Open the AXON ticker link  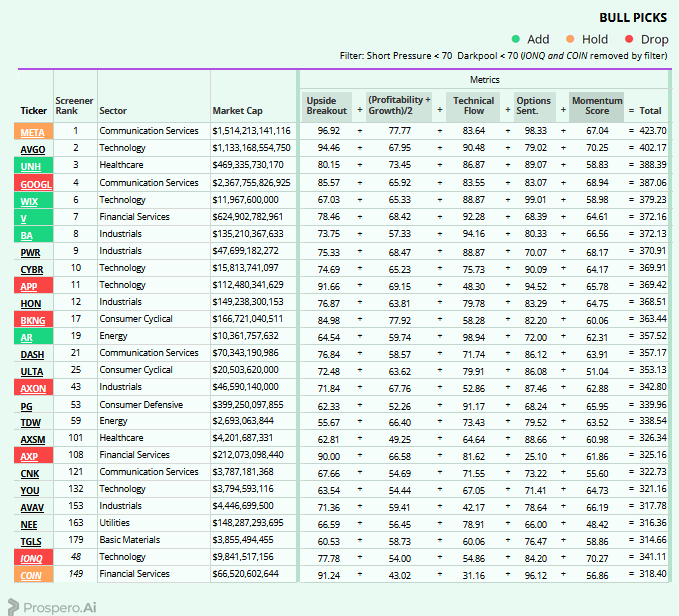[33, 388]
